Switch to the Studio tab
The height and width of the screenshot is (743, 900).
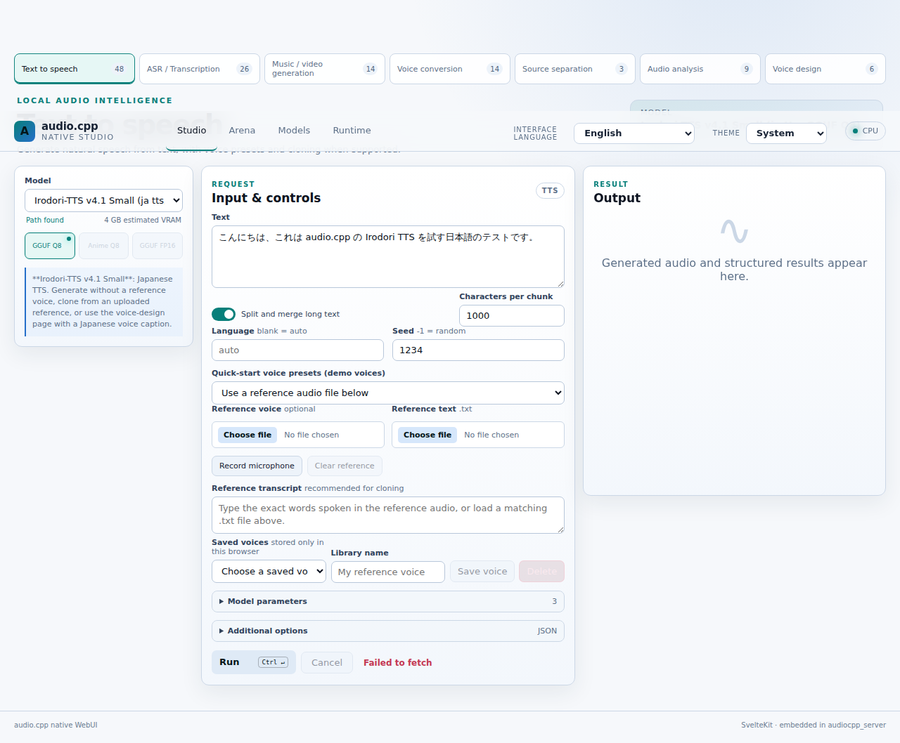(192, 130)
